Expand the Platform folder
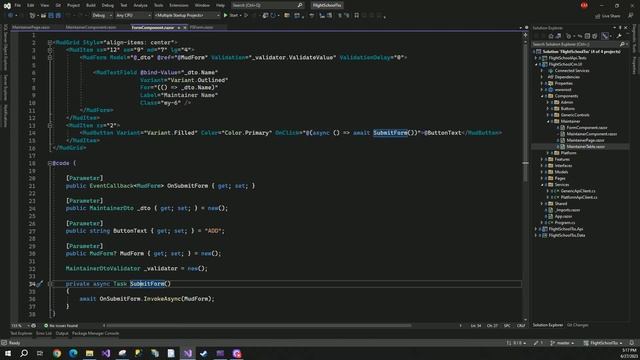The image size is (640, 360). click(548, 153)
